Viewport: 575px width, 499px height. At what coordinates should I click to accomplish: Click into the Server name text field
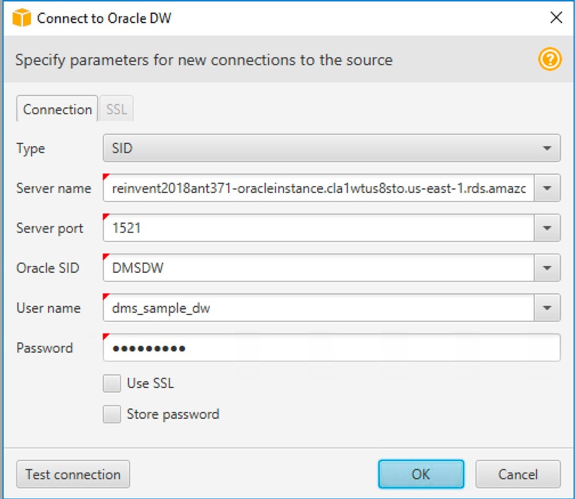[x=319, y=188]
